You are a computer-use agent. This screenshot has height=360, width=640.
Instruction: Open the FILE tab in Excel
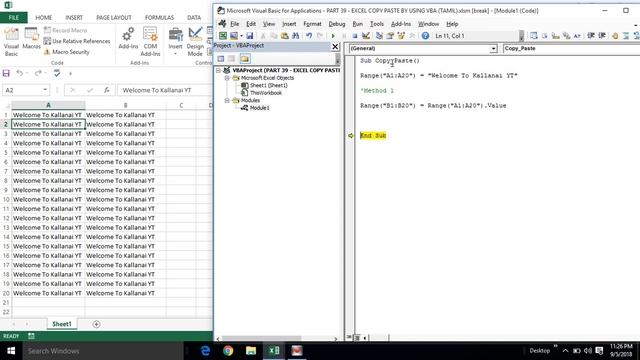(x=13, y=18)
